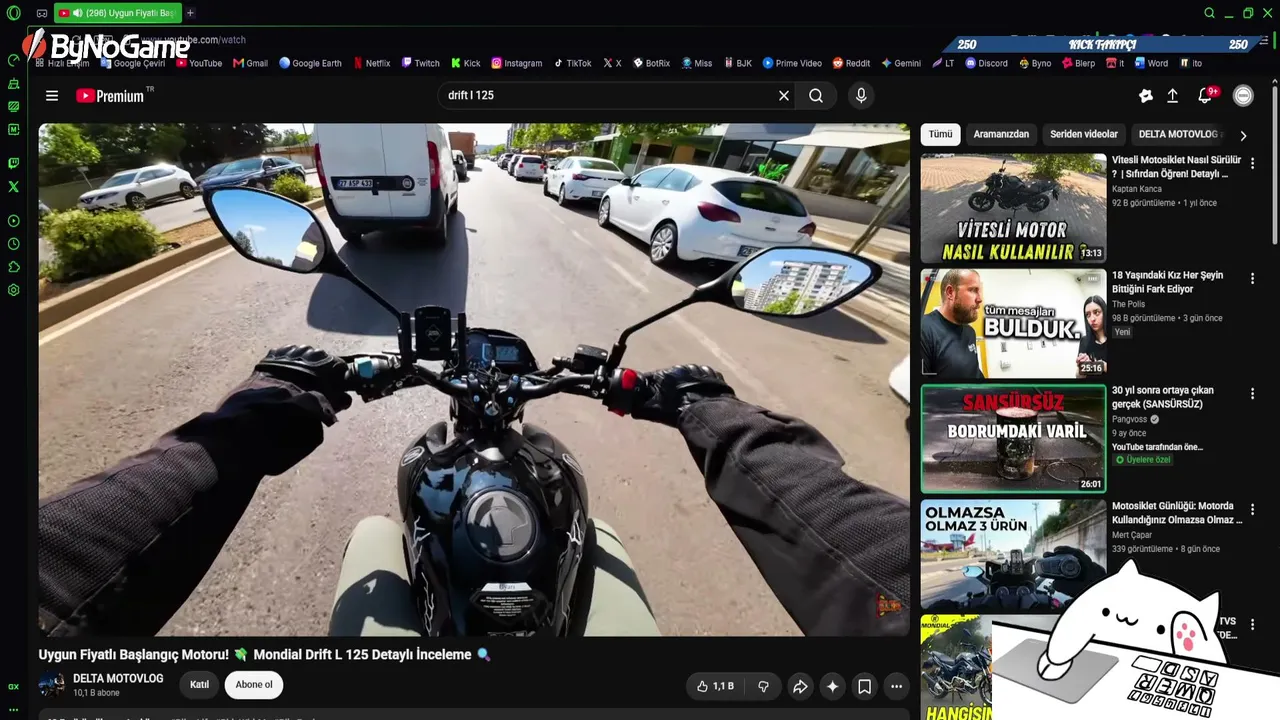
Task: Open more actions for the video
Action: [896, 686]
